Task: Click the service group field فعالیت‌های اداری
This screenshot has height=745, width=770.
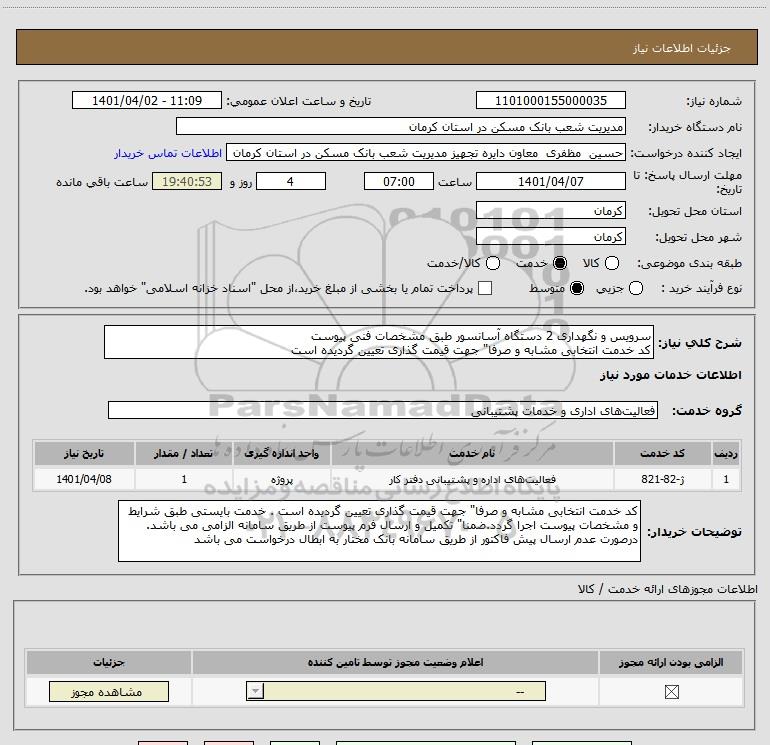Action: [383, 410]
